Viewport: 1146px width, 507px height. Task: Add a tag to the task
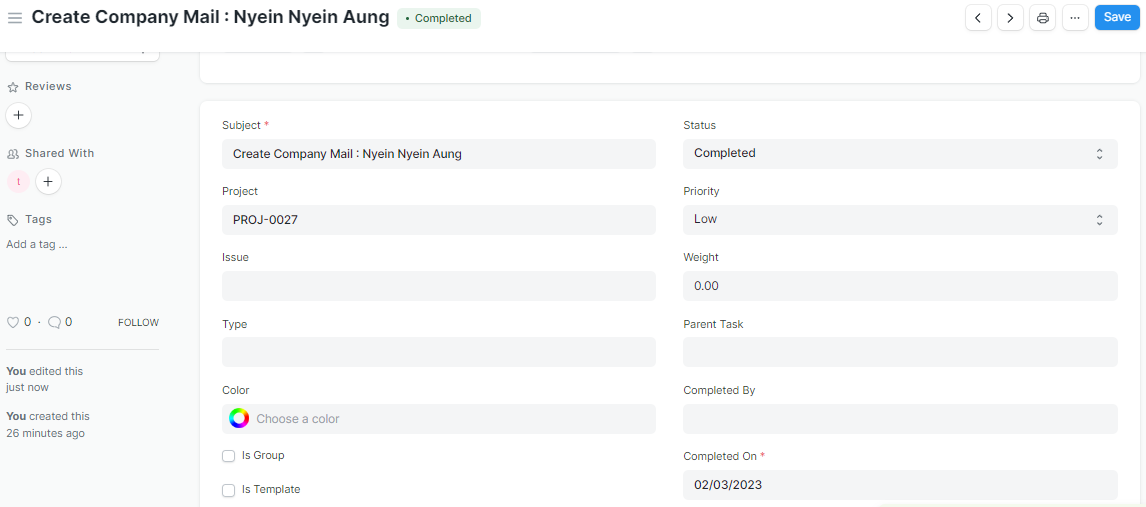point(37,245)
